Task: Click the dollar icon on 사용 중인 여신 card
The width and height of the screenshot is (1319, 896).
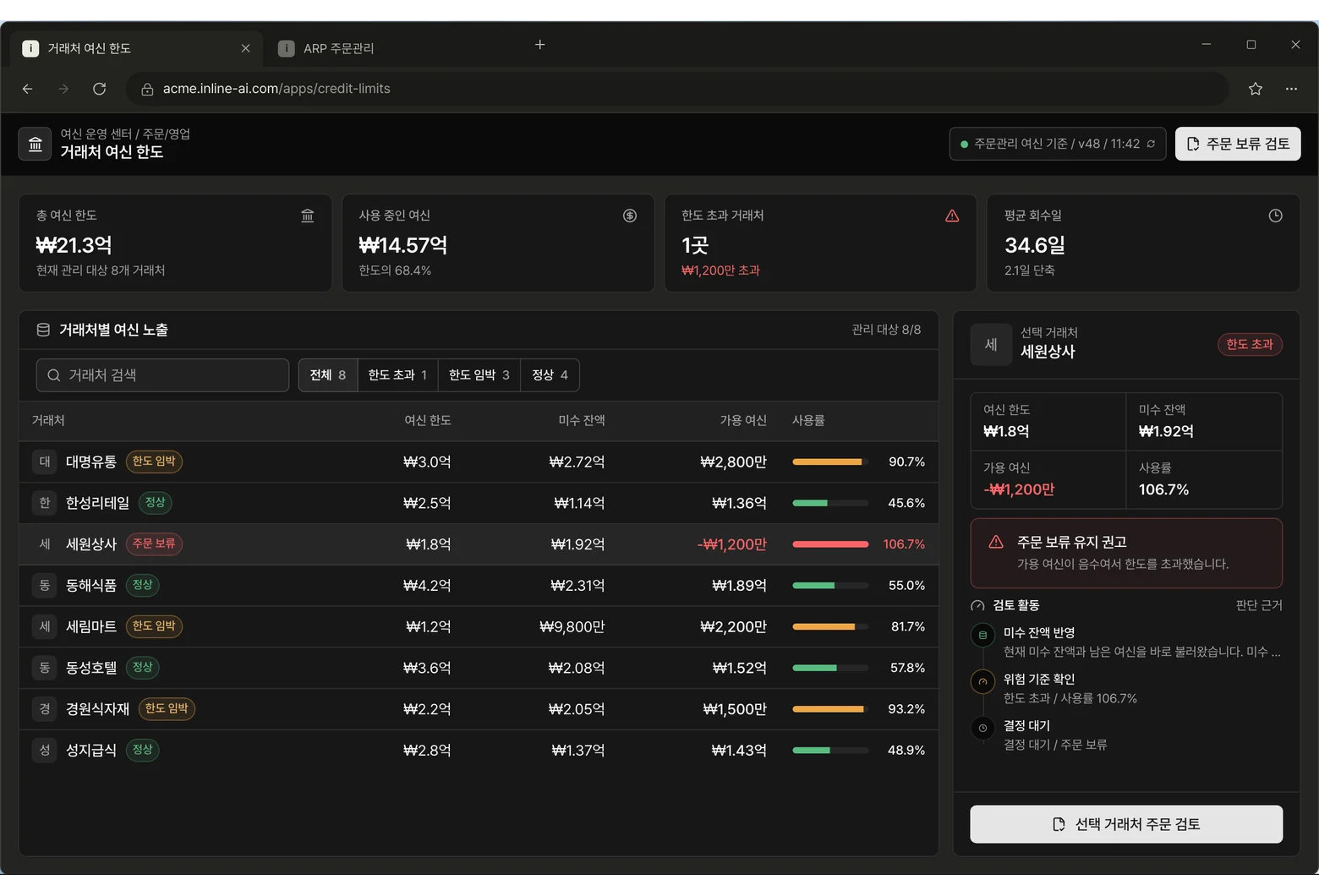Action: tap(630, 216)
